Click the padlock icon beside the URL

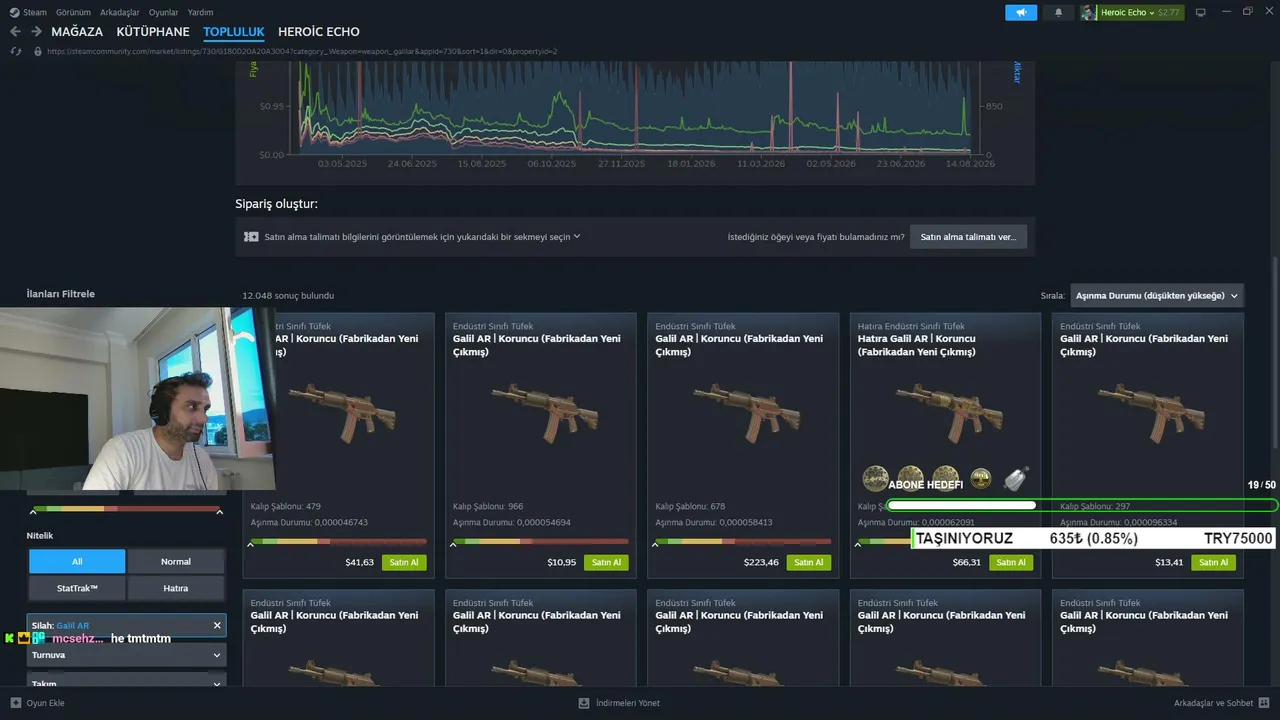(x=38, y=51)
